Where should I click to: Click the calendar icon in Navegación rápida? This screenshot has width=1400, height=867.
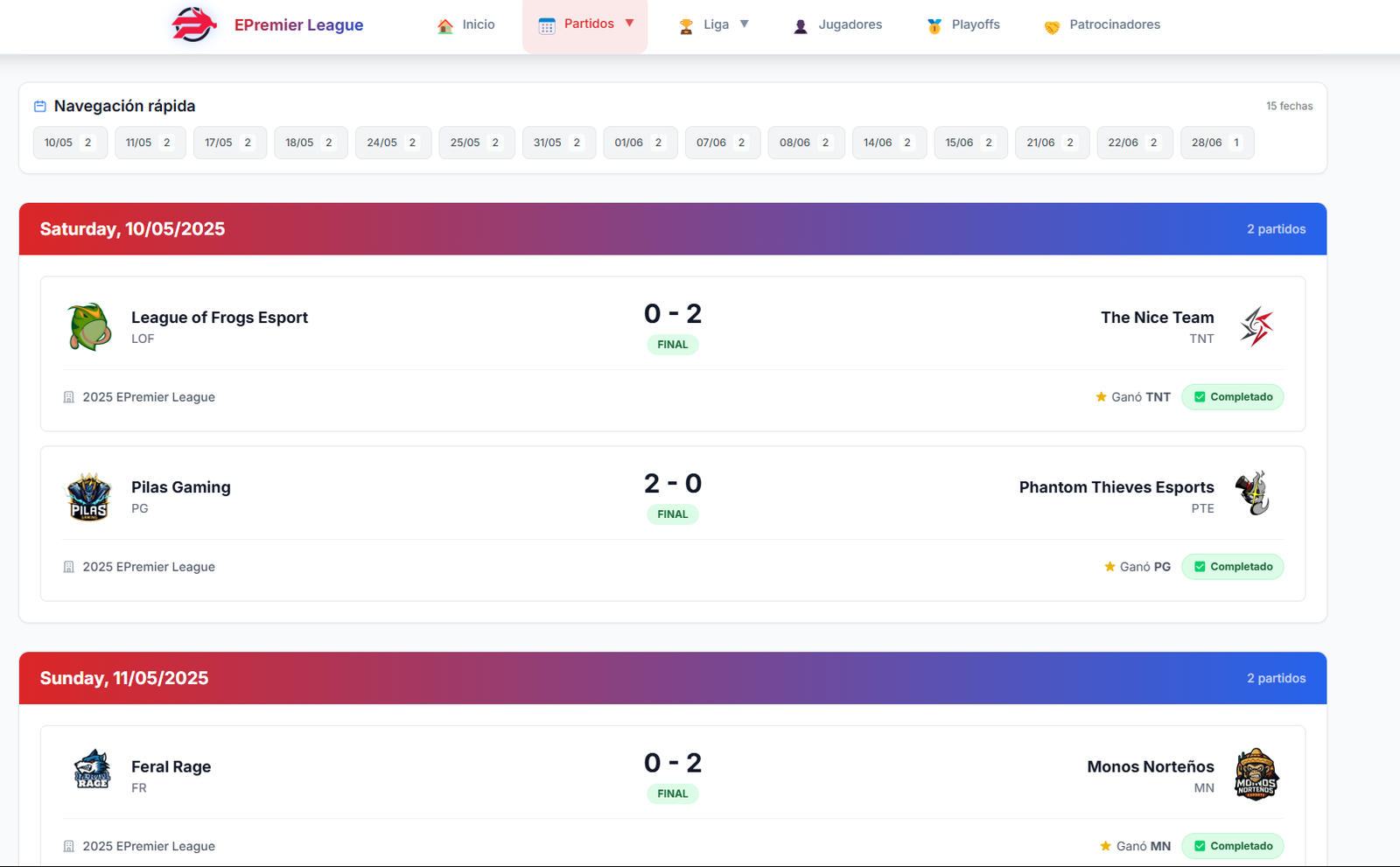pos(40,106)
